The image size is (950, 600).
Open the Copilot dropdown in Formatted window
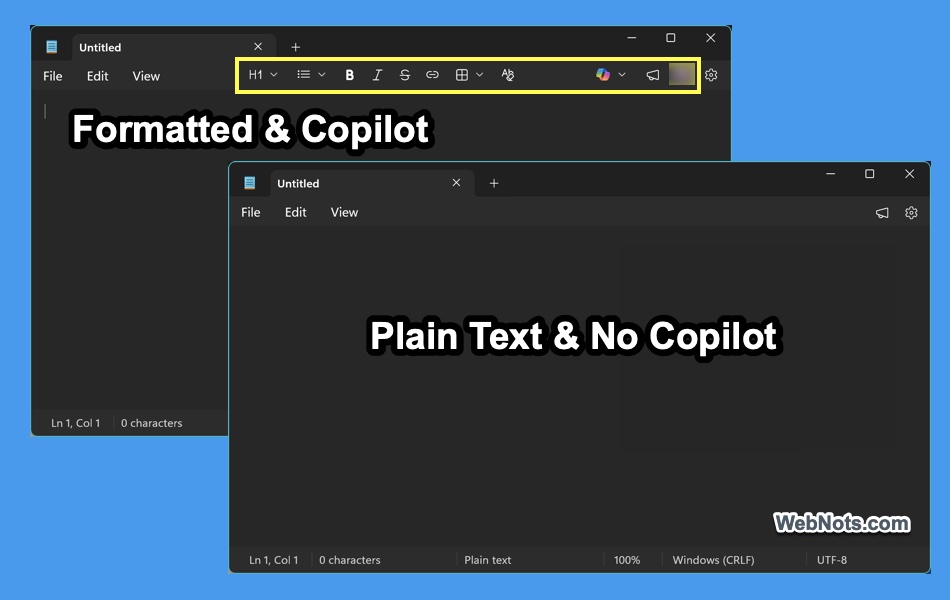(610, 75)
